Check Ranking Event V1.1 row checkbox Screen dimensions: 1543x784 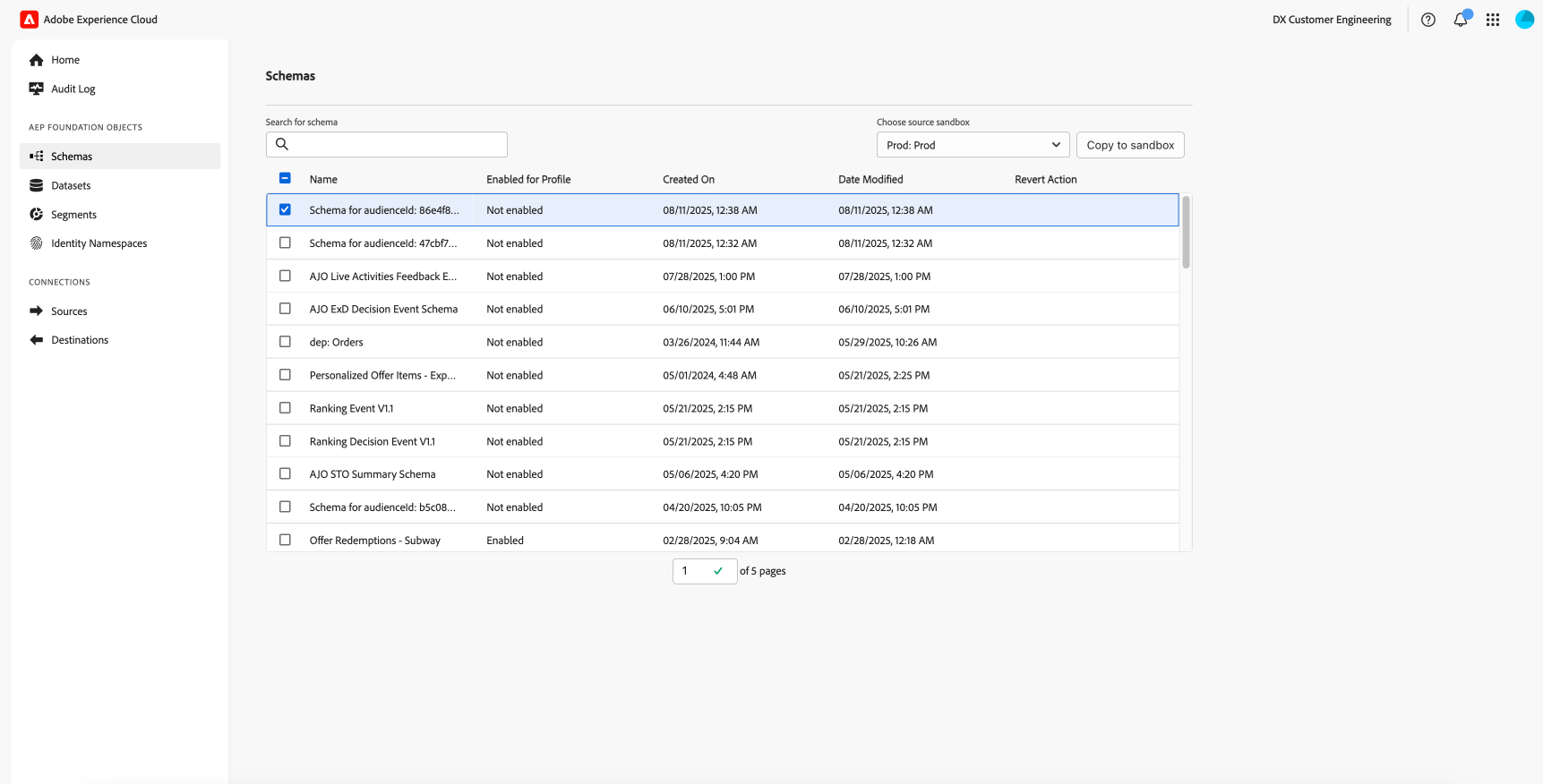pos(285,408)
